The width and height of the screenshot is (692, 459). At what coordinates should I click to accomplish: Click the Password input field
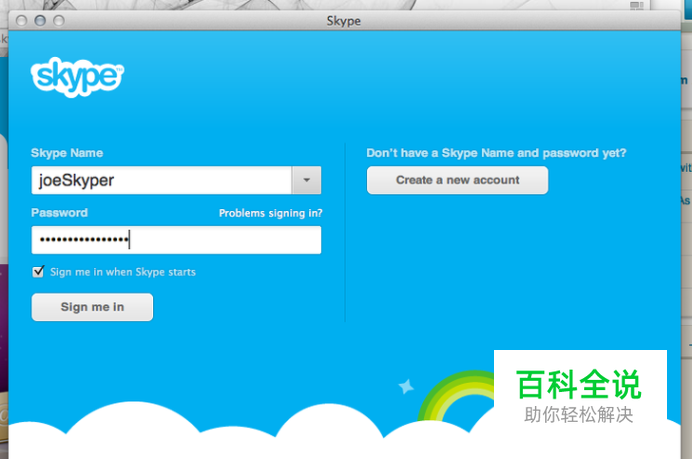point(176,240)
